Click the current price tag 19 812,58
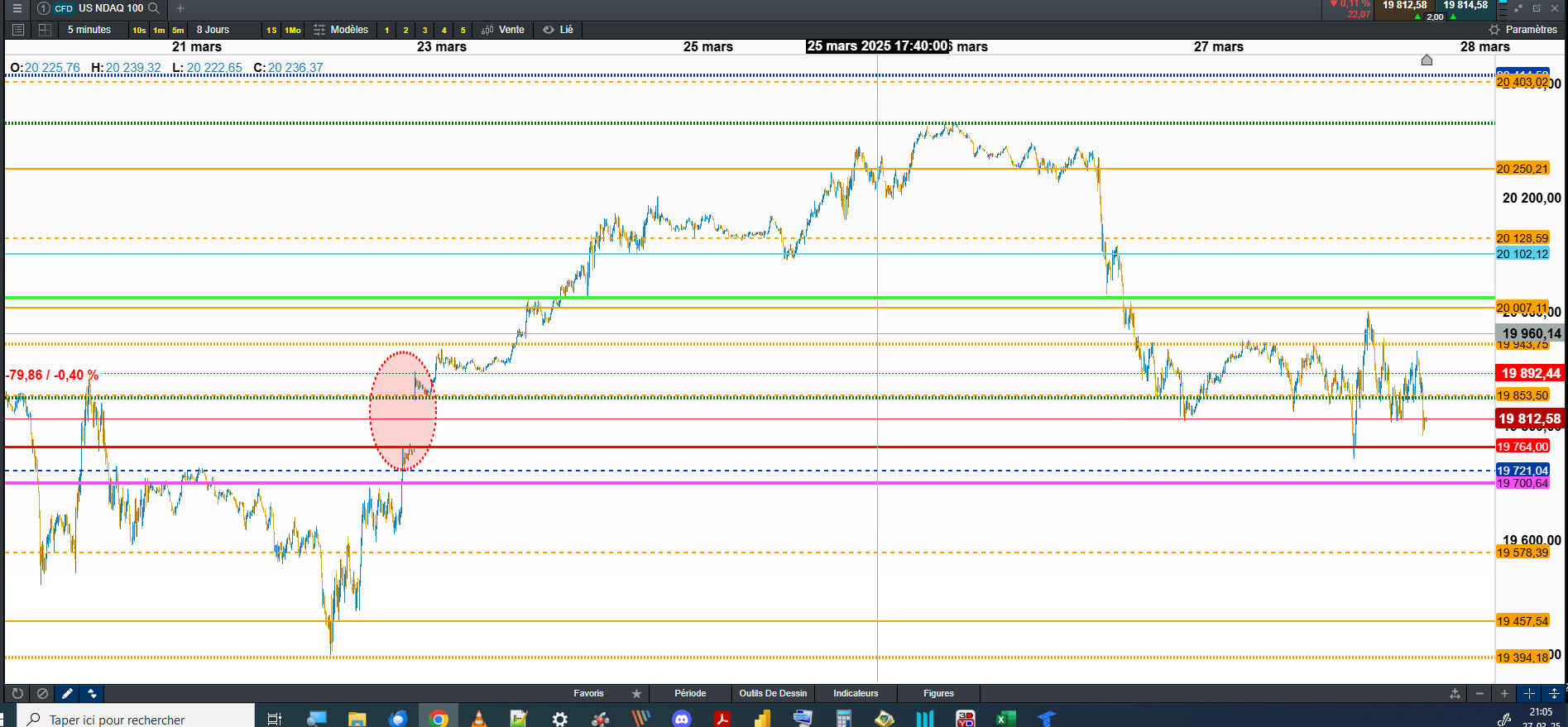Screen dimensions: 1568x727 1530,419
